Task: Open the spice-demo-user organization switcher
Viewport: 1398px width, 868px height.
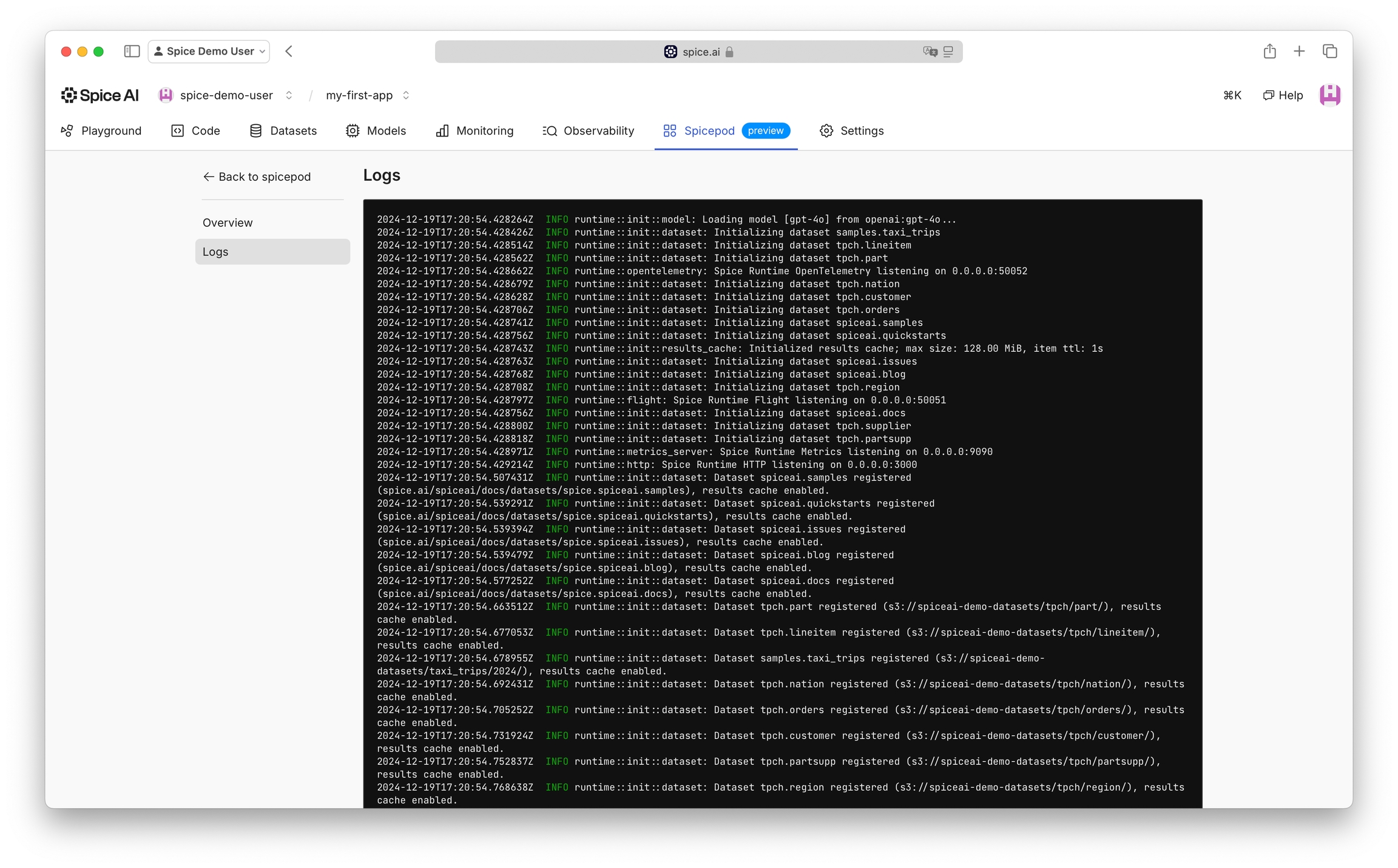Action: pos(226,95)
